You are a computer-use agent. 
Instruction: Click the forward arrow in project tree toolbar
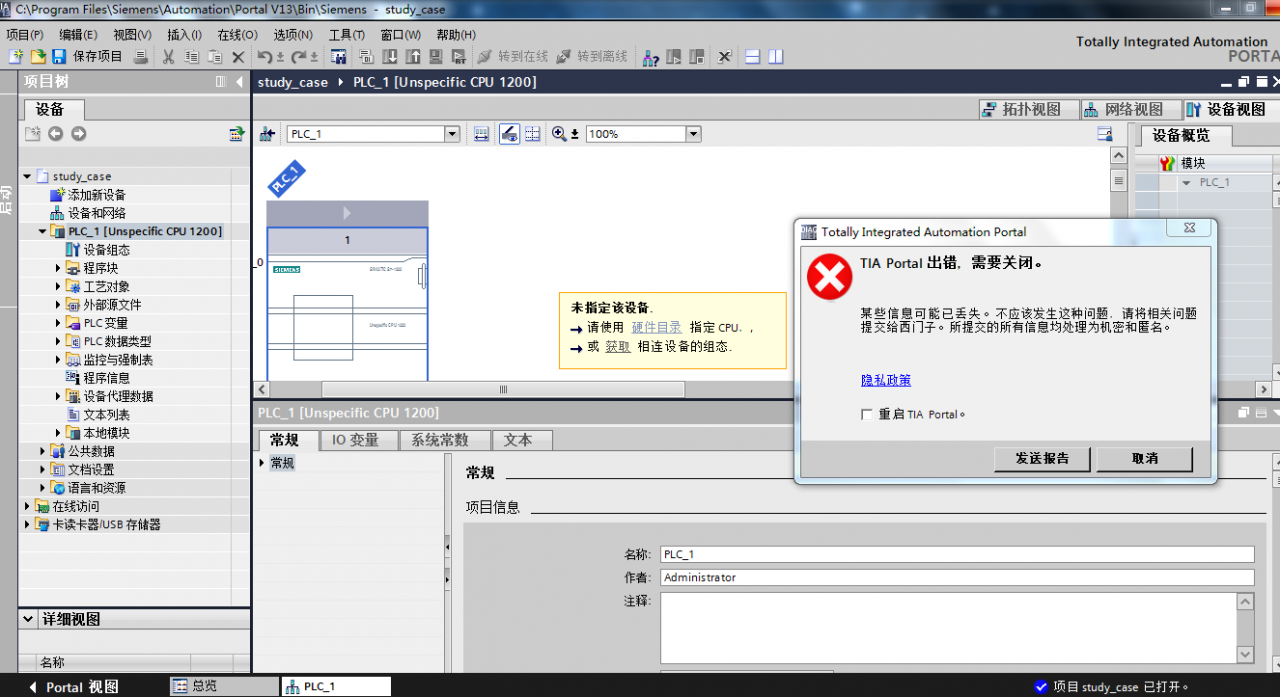(78, 133)
